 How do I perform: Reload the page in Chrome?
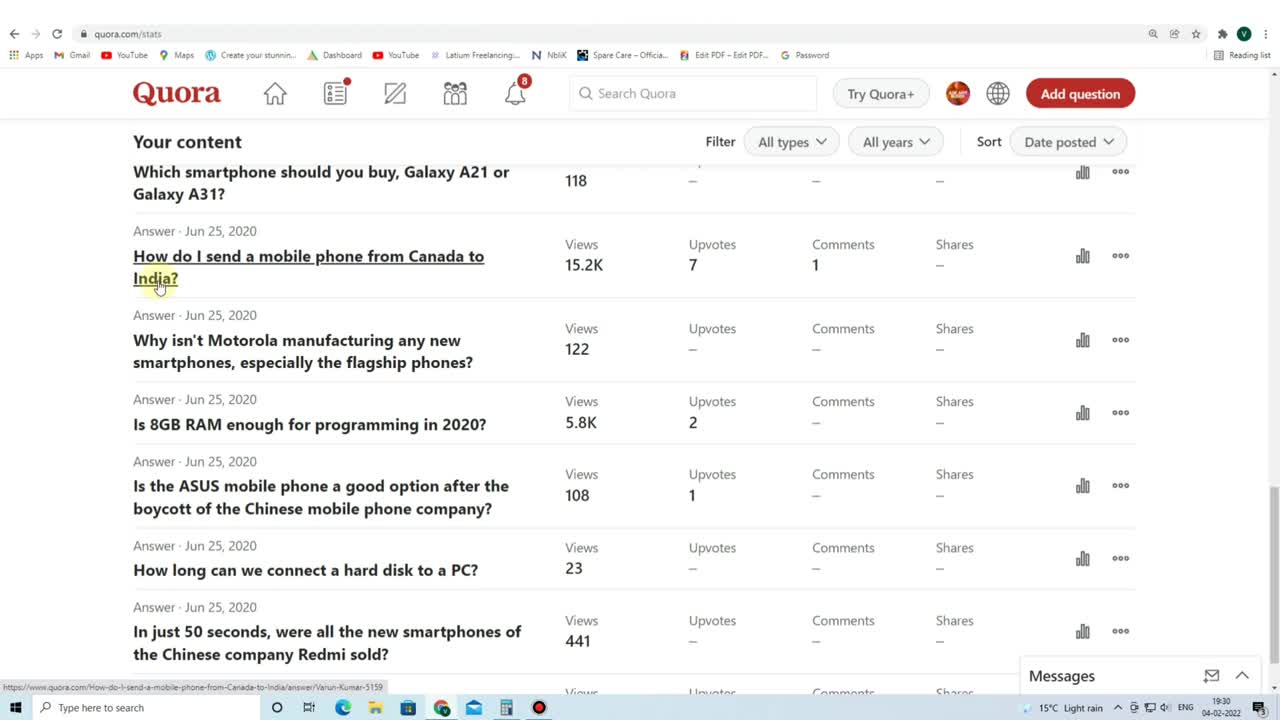57,33
